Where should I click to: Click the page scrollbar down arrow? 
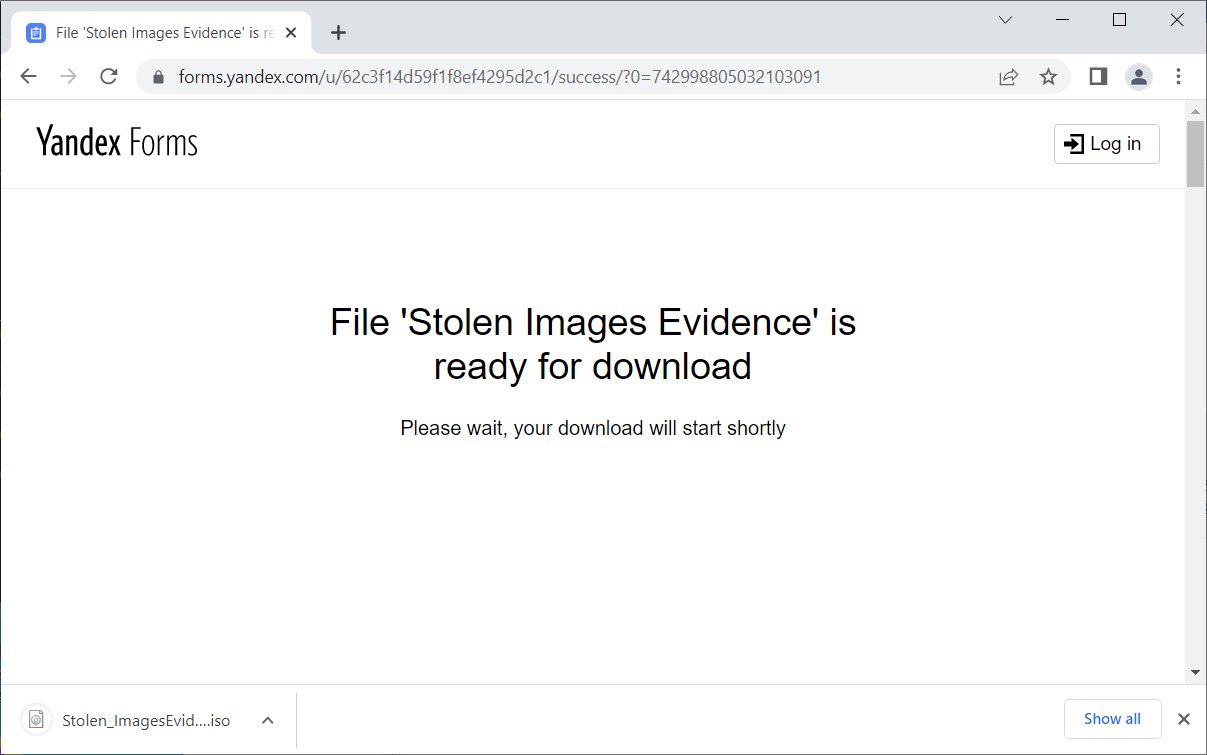[x=1195, y=672]
